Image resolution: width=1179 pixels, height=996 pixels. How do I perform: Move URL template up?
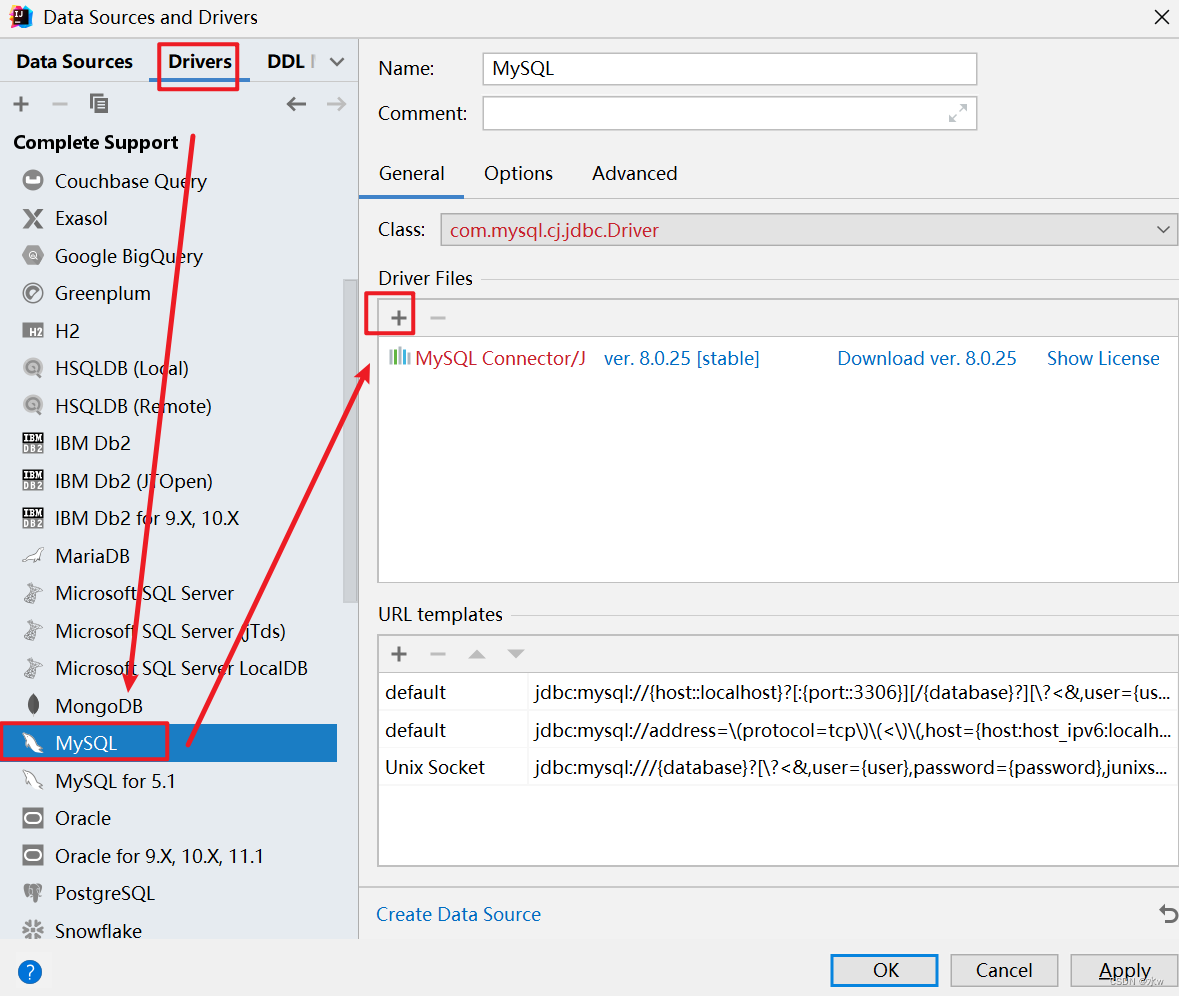coord(477,654)
